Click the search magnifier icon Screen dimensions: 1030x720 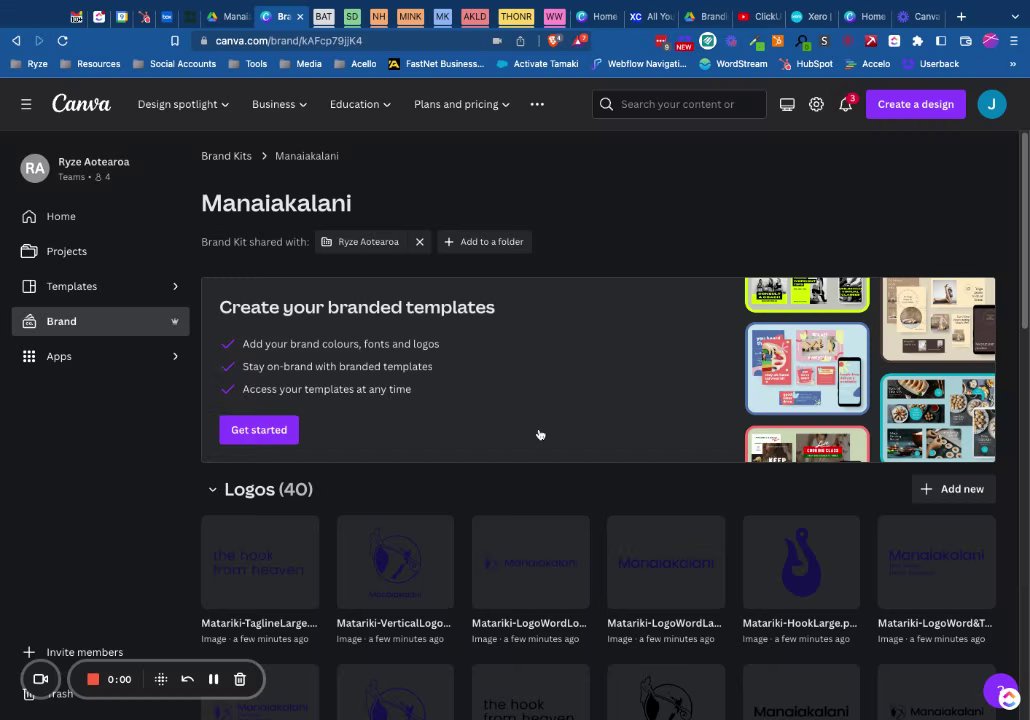[606, 104]
